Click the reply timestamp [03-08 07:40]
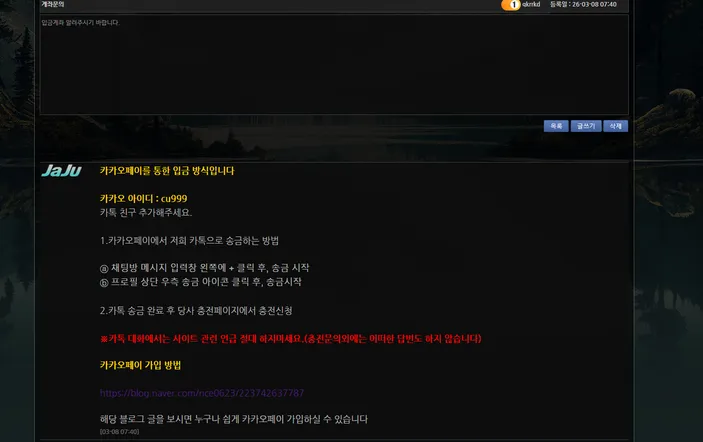Viewport: 703px width, 442px height. pyautogui.click(x=119, y=432)
